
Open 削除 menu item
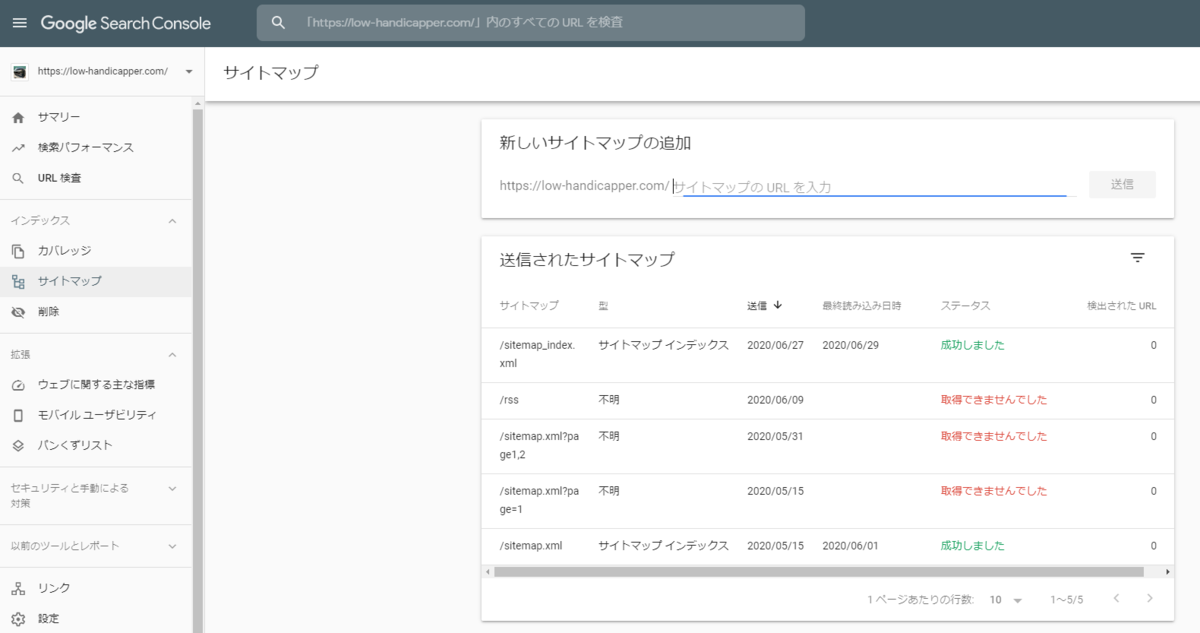point(96,312)
